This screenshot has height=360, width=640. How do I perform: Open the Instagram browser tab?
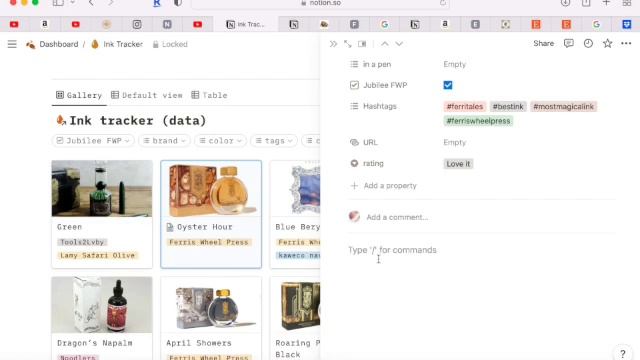click(137, 24)
